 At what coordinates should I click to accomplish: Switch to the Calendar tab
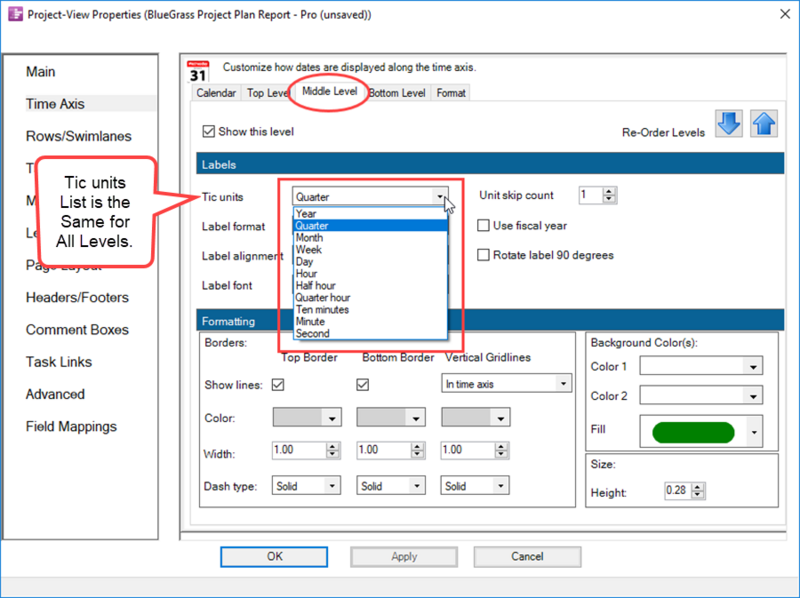click(216, 93)
